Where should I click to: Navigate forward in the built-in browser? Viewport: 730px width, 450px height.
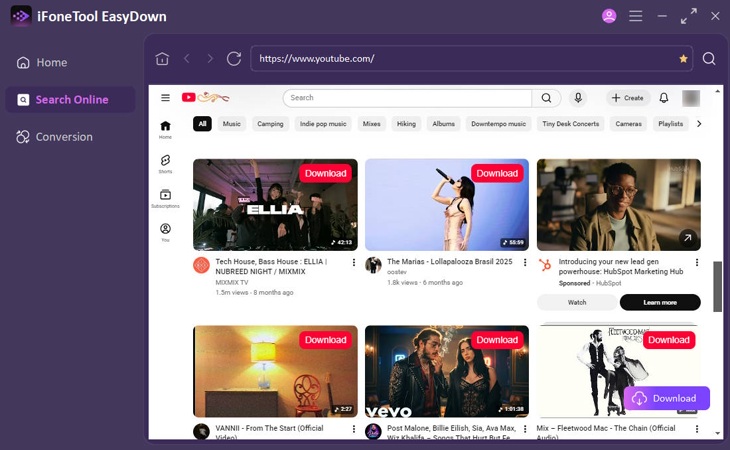210,59
